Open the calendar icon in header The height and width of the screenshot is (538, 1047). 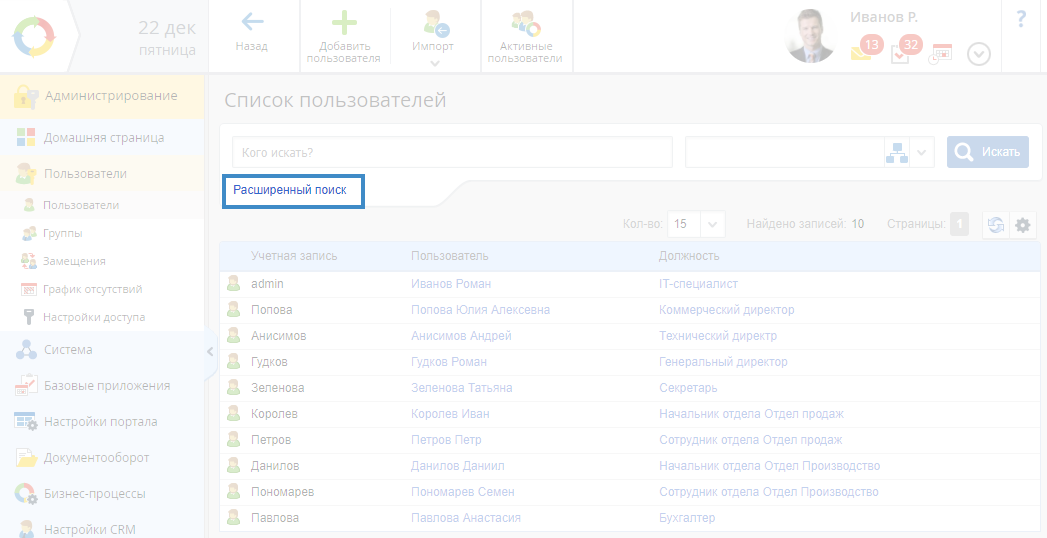click(941, 54)
